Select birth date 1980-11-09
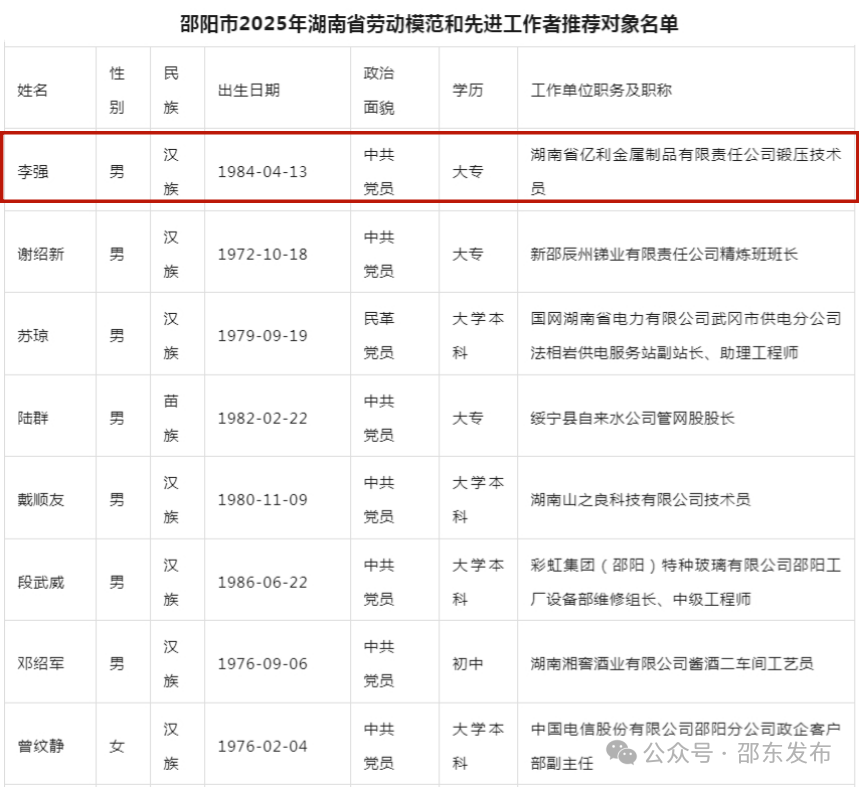 (262, 499)
